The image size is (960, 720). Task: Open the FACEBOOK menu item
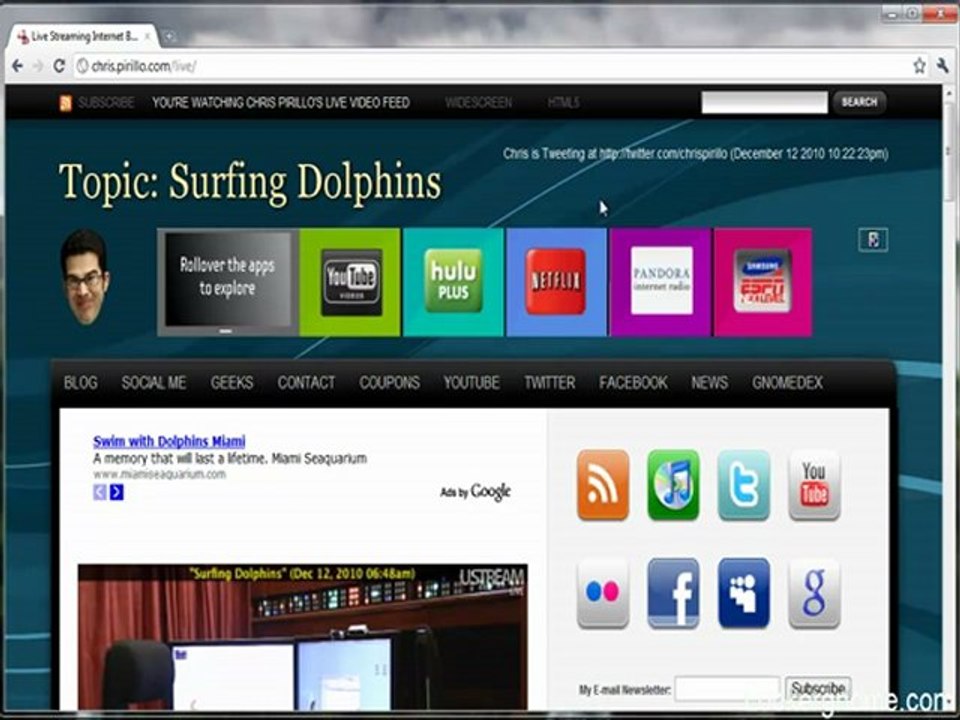tap(633, 383)
